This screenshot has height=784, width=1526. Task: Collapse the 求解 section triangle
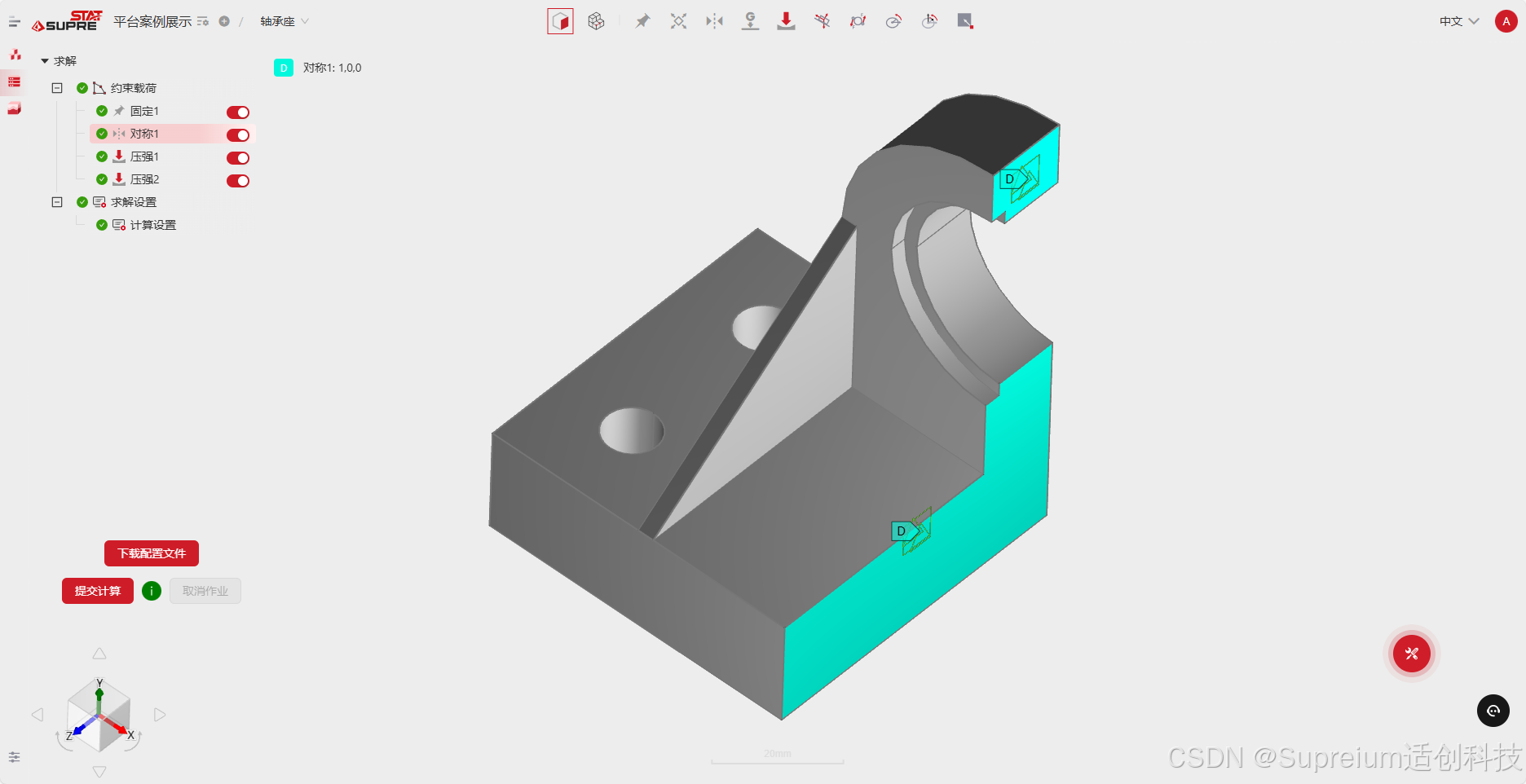pos(45,61)
